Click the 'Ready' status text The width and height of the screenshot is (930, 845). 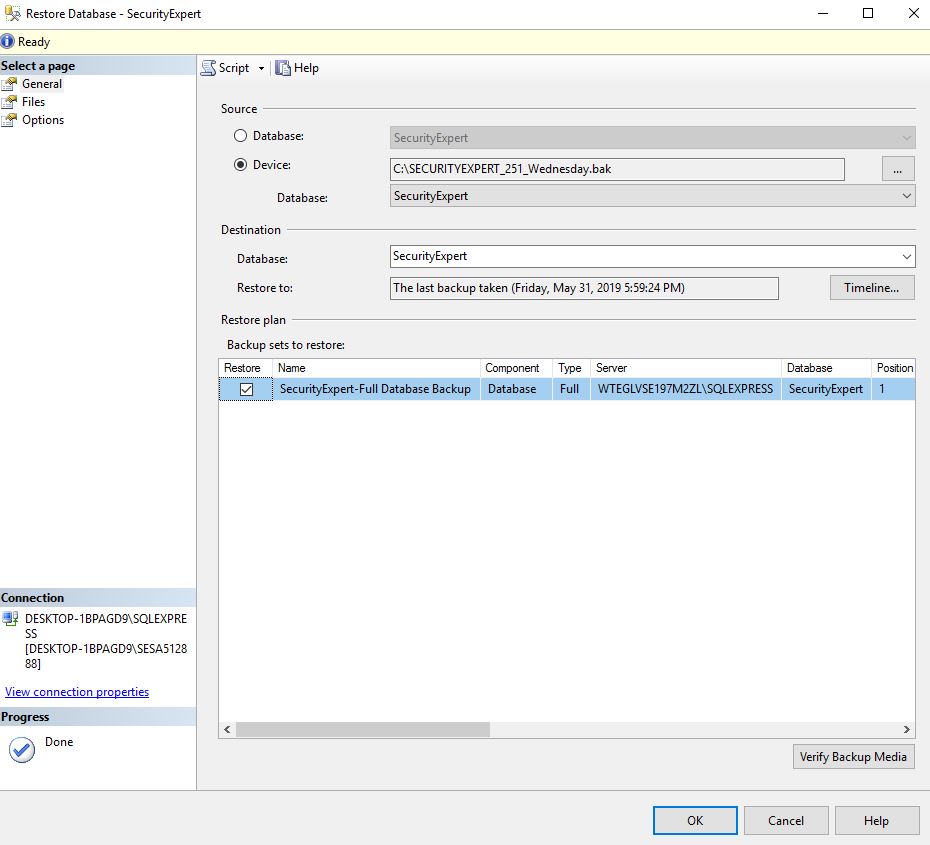[34, 42]
